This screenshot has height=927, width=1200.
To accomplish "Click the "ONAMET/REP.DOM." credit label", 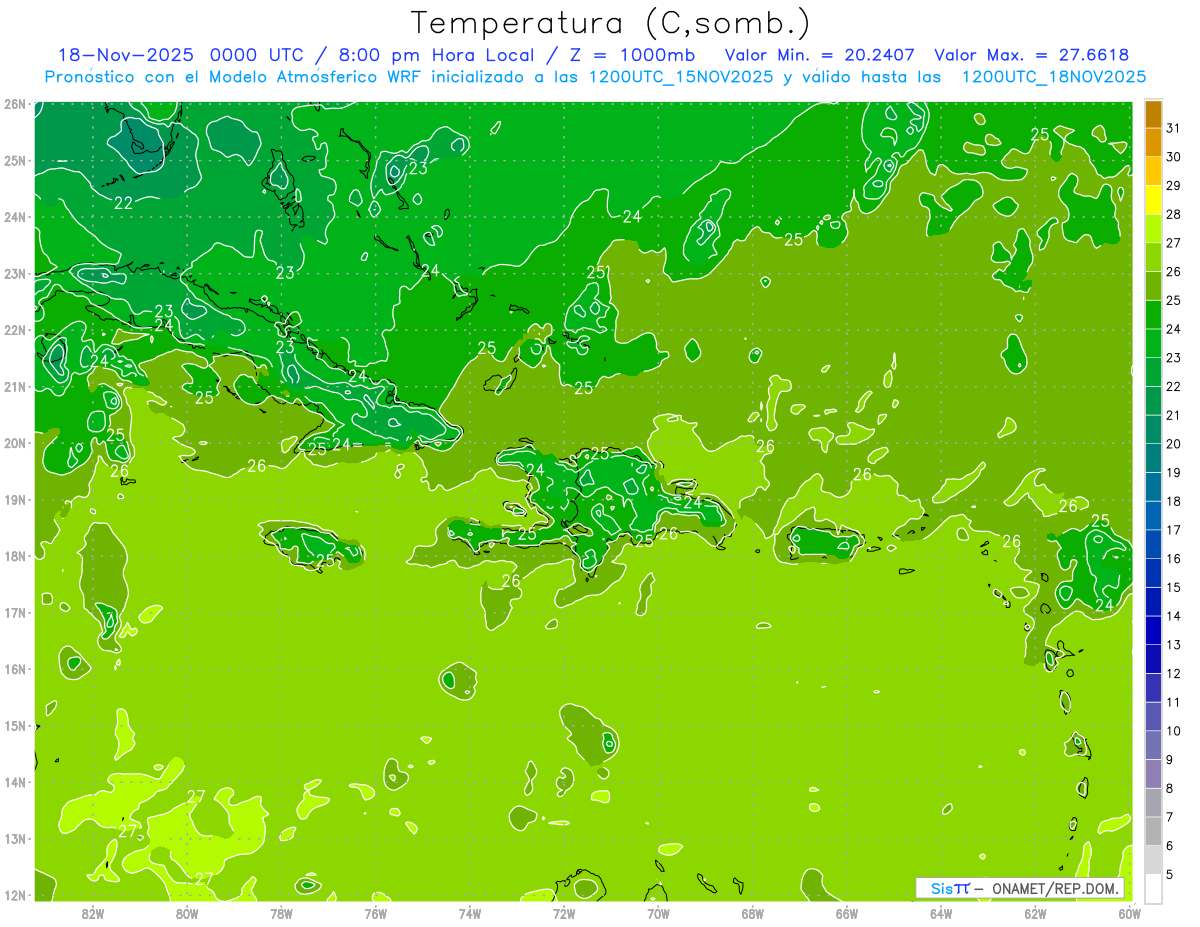I will point(1056,888).
